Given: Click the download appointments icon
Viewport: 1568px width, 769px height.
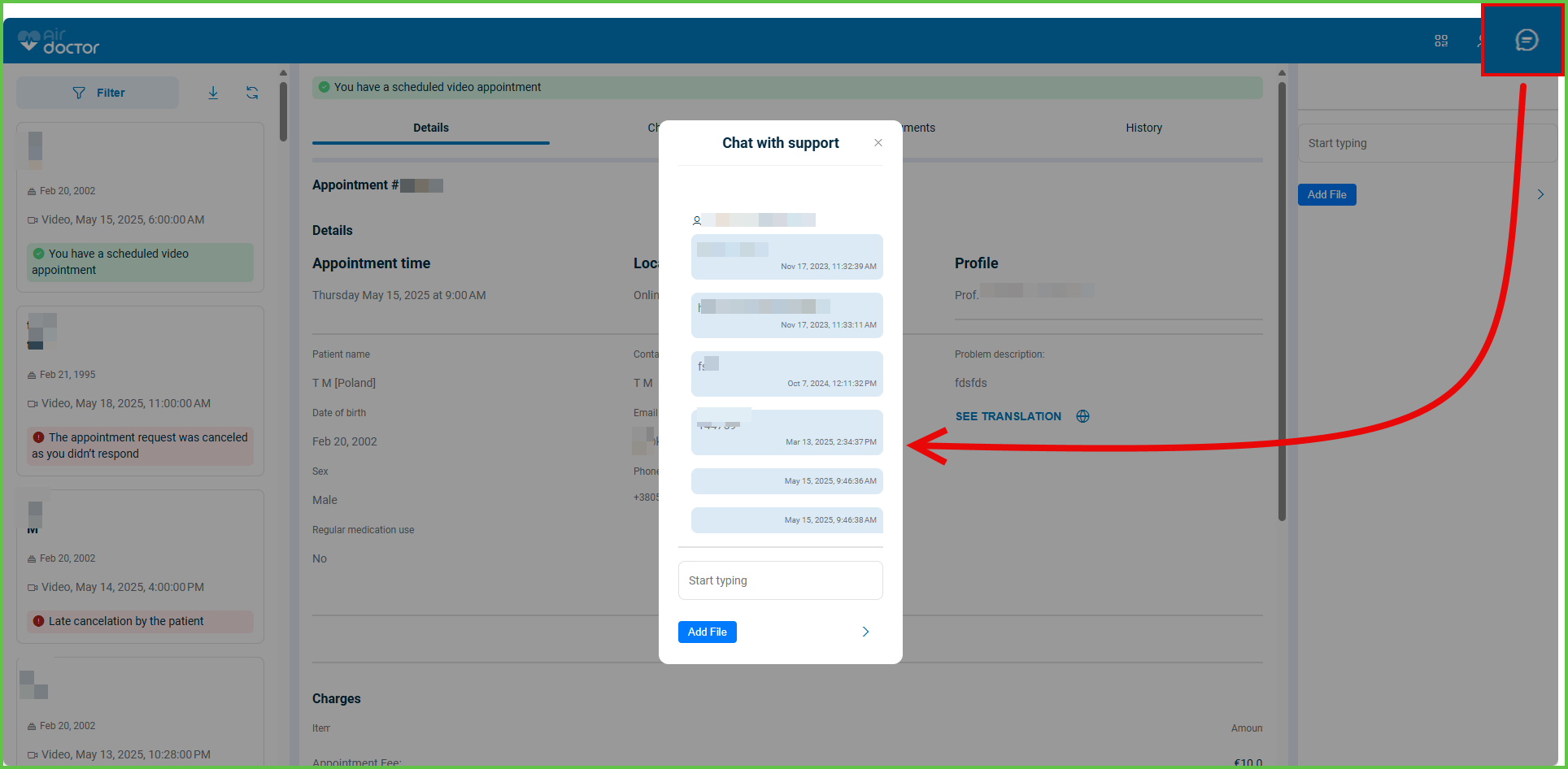Looking at the screenshot, I should click(213, 93).
